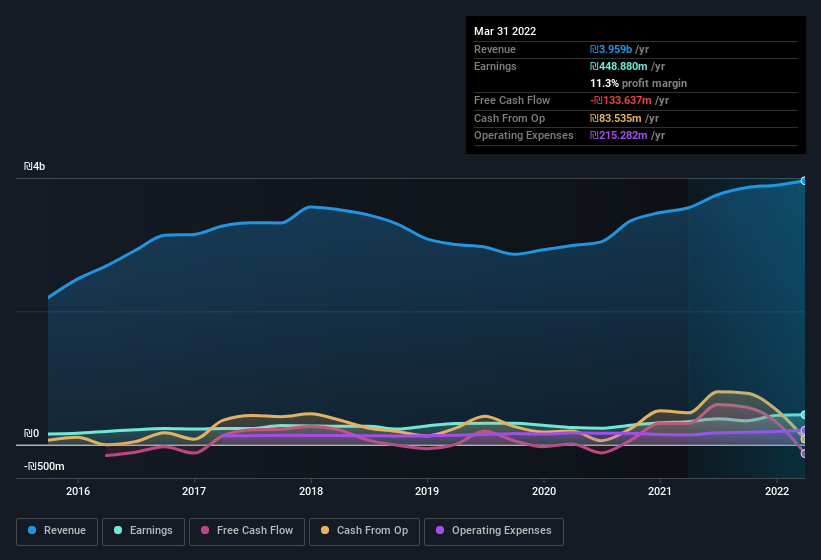
Task: Click the 2020 x-axis year label
Action: pos(543,491)
